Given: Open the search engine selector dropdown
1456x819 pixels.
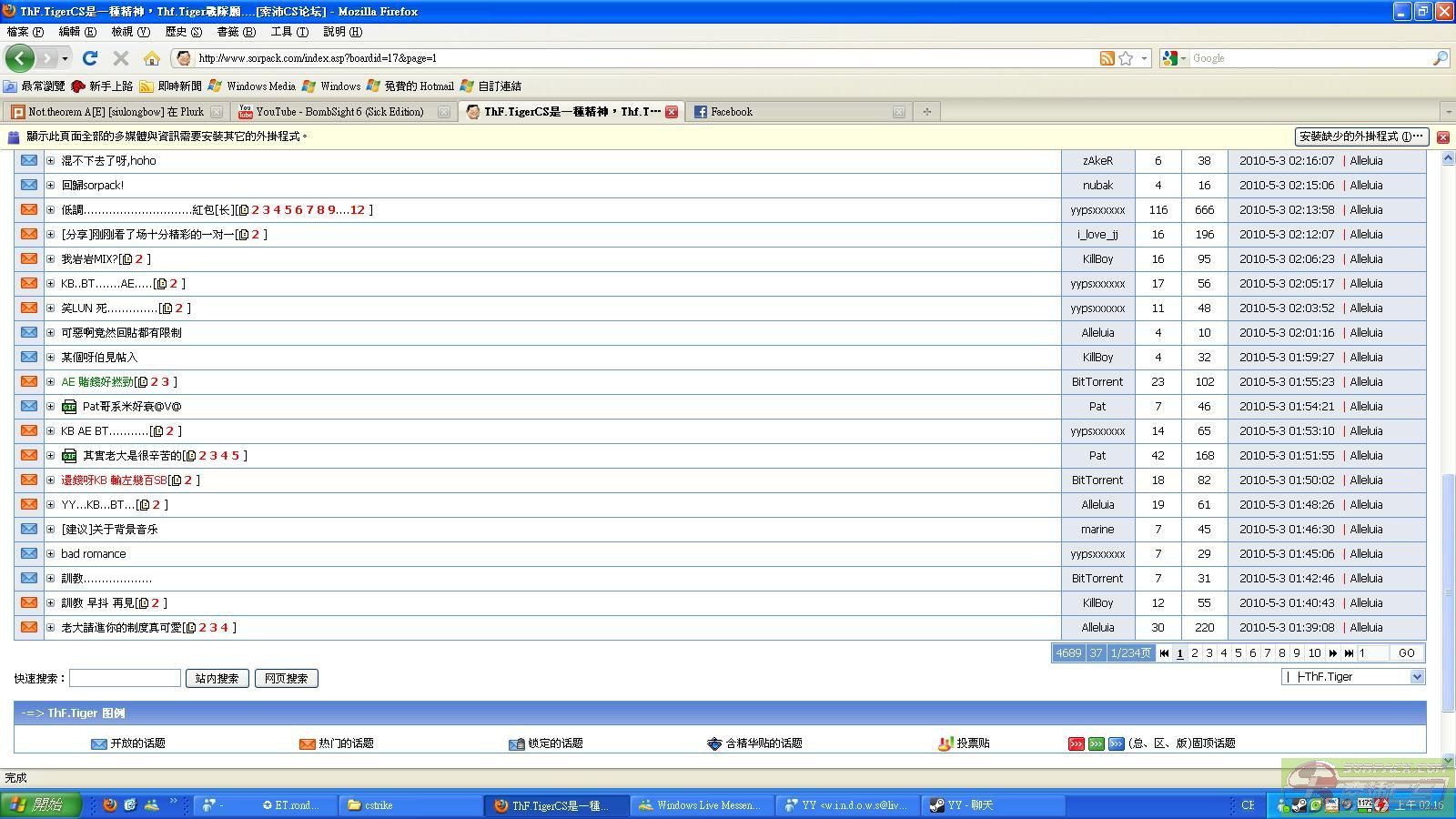Looking at the screenshot, I should (1175, 58).
